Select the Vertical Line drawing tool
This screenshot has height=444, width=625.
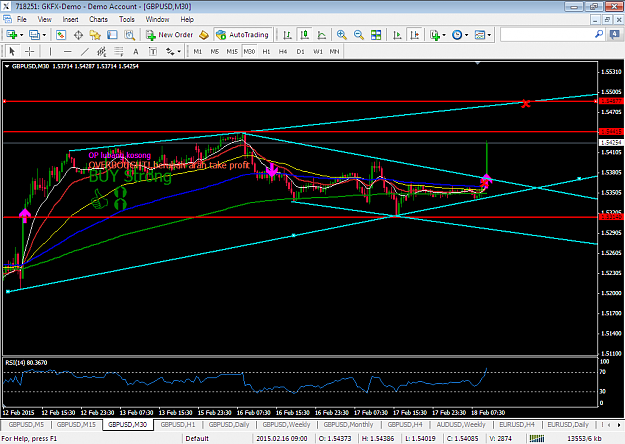[50, 51]
